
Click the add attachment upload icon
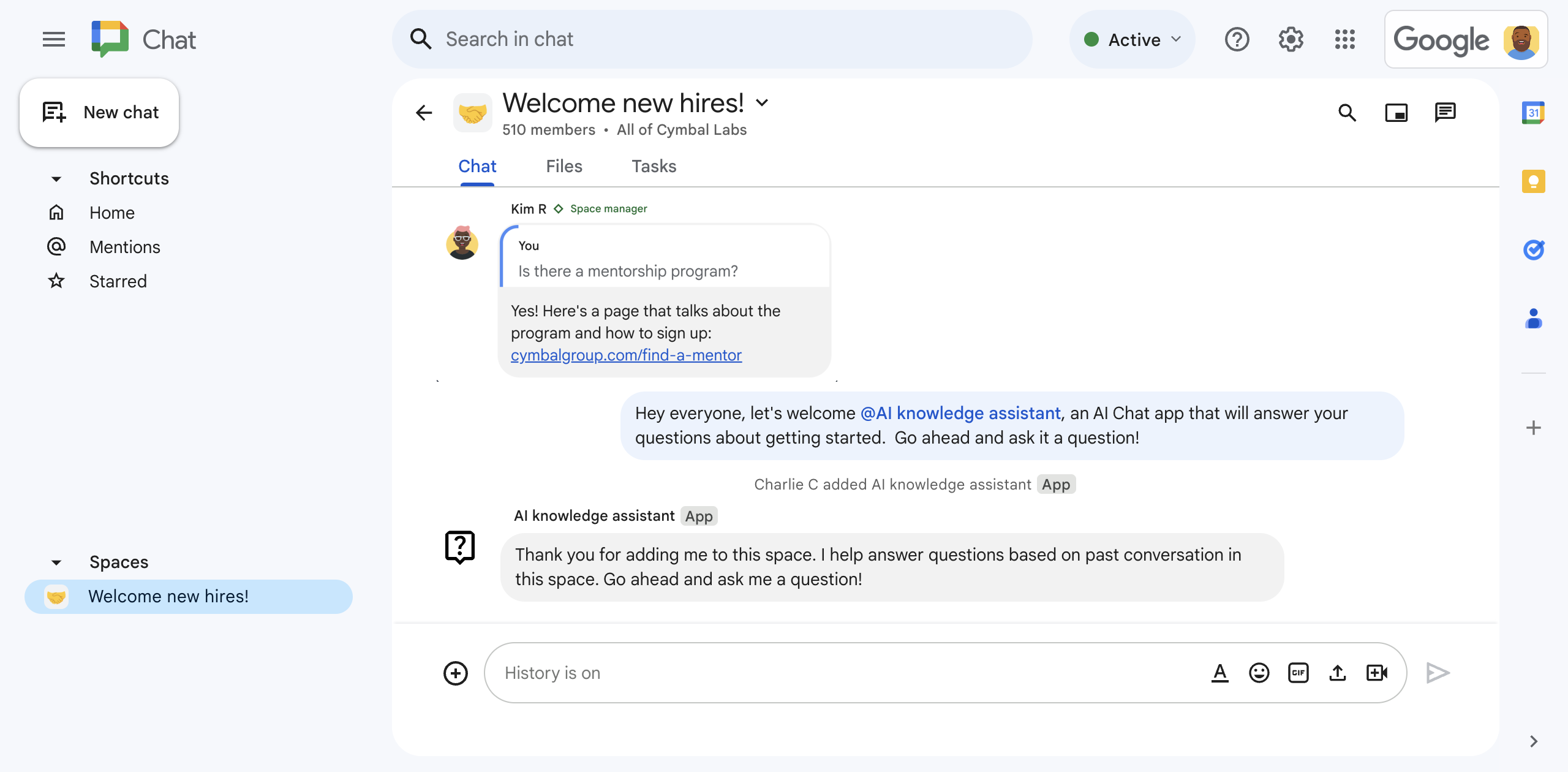click(1339, 672)
